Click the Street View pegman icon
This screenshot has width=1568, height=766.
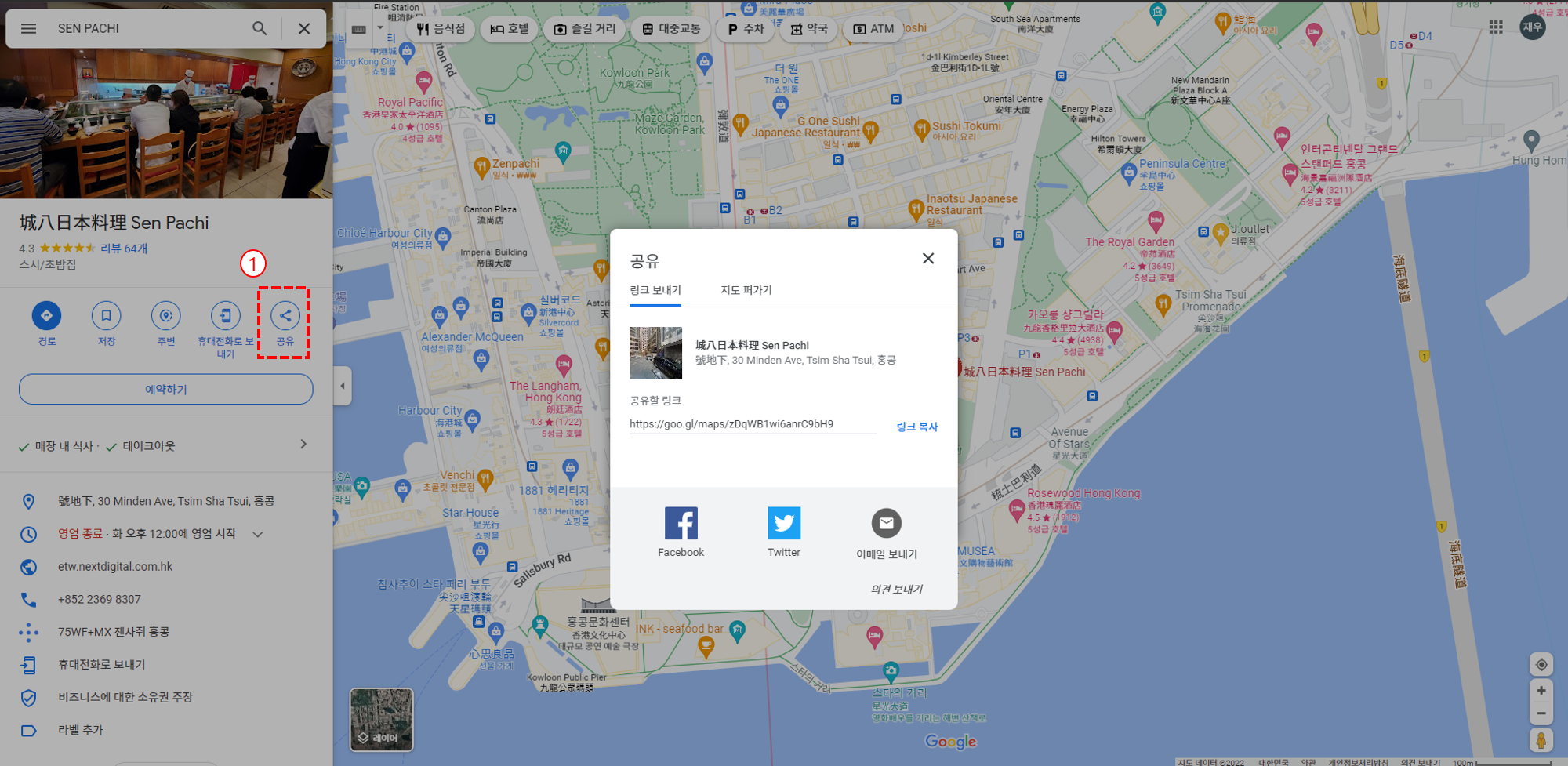[x=1541, y=740]
